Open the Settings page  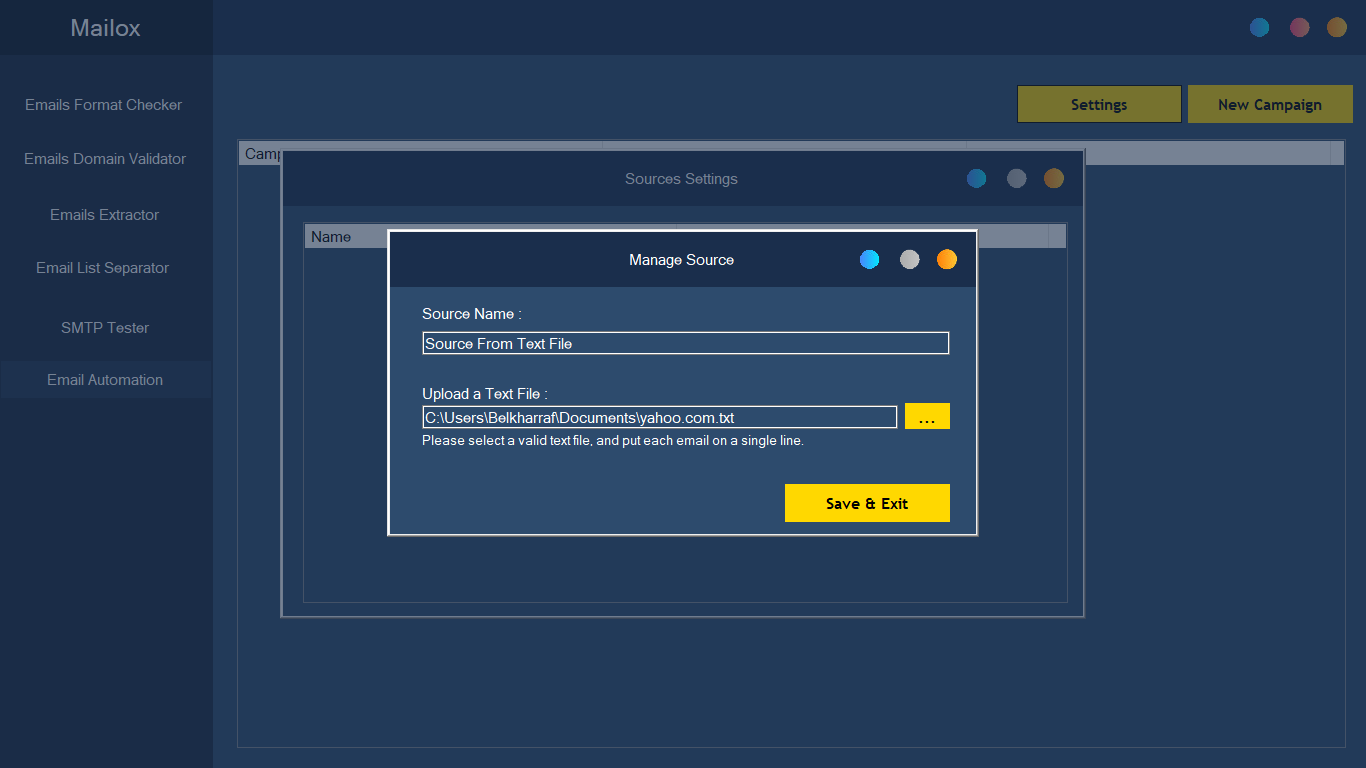pos(1099,104)
